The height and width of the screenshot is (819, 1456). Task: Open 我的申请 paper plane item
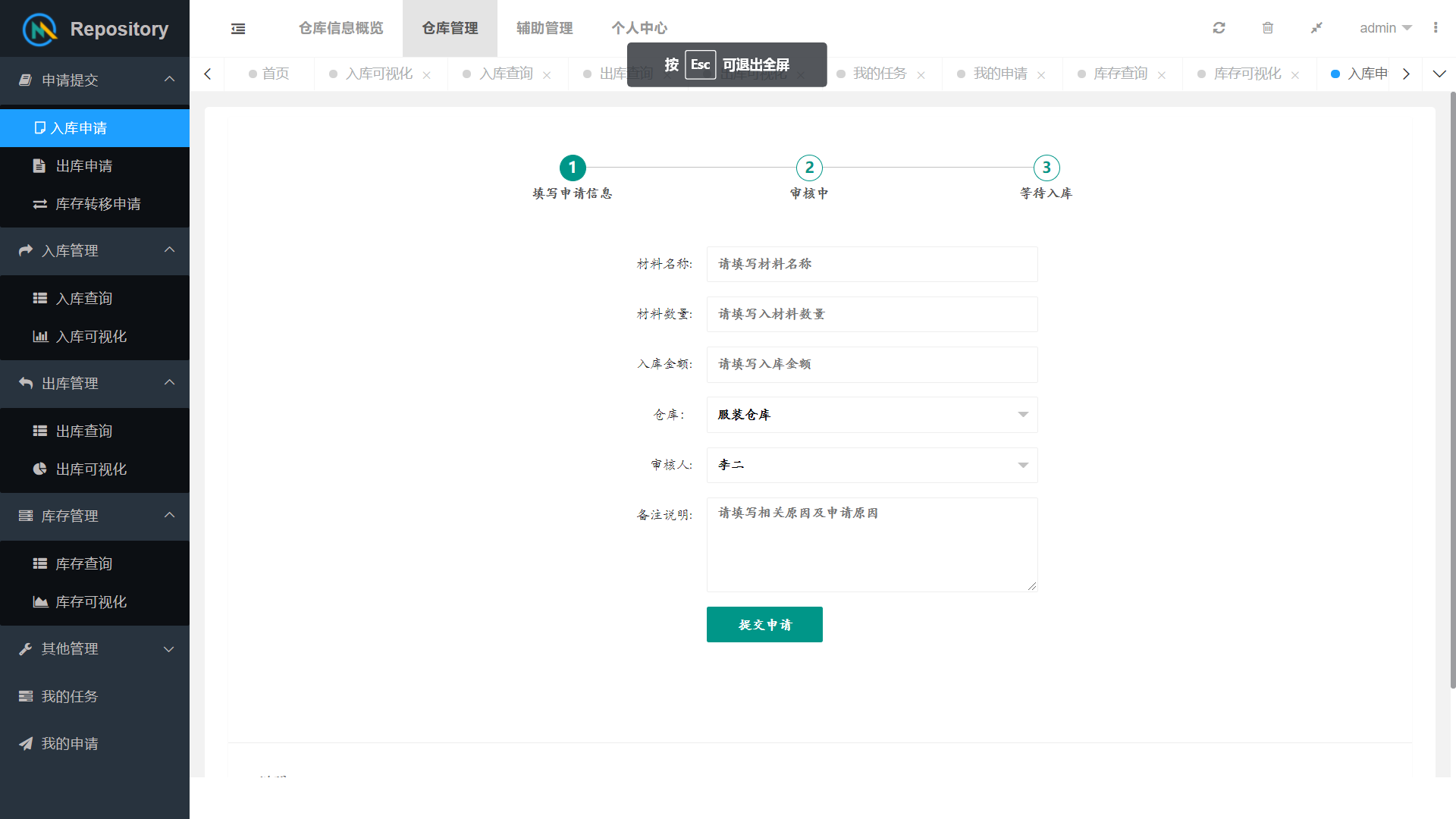tap(70, 744)
